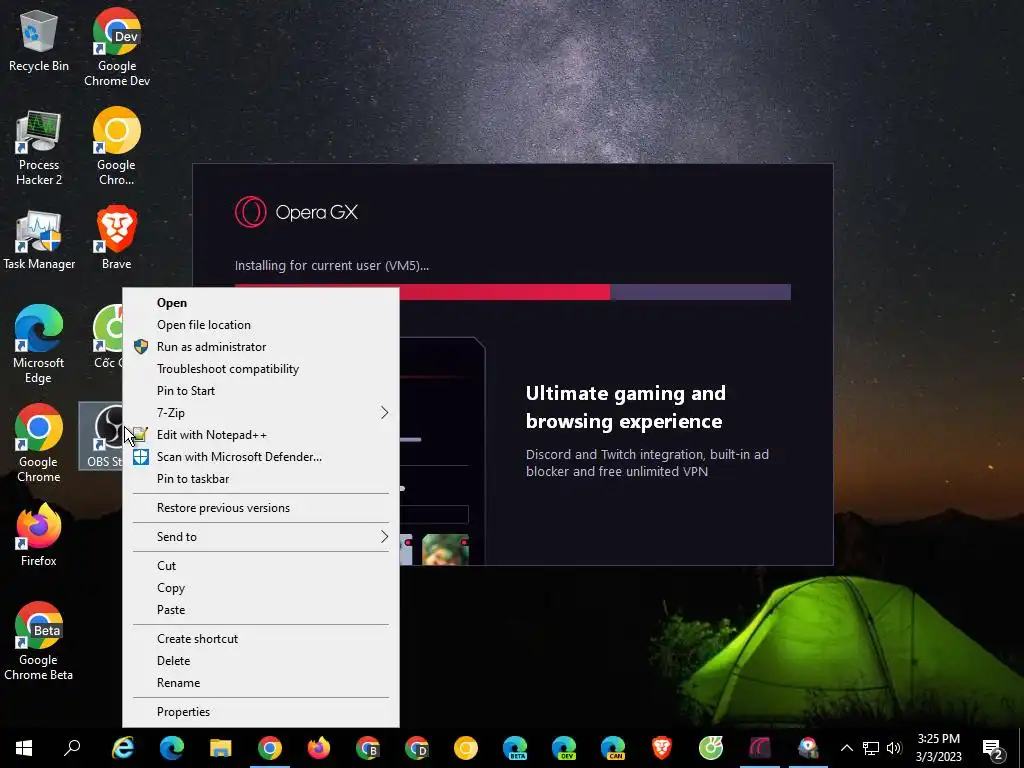Open Edge Dev taskbar icon
The height and width of the screenshot is (768, 1024).
point(564,748)
